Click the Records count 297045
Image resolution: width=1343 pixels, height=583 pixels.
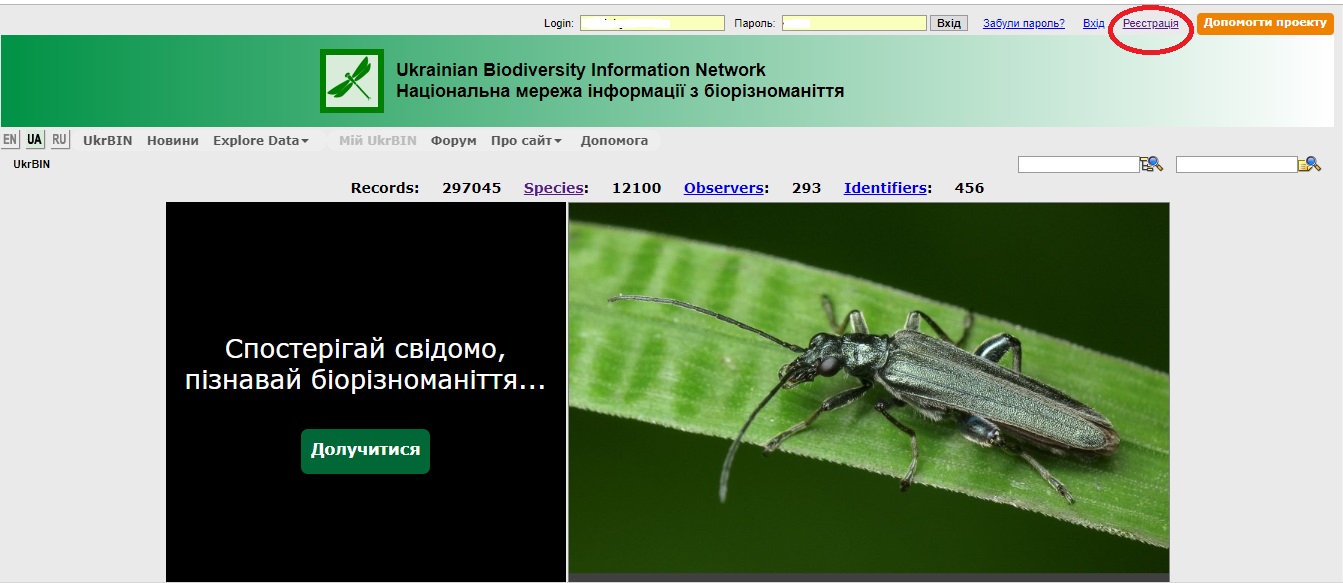click(x=472, y=188)
